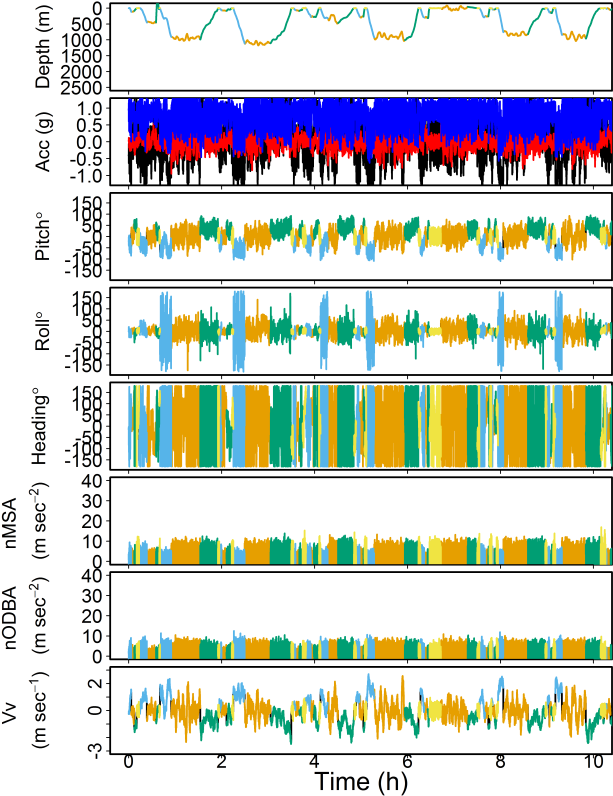Click the 0 tick on the time axis
The width and height of the screenshot is (613, 796).
[x=128, y=760]
